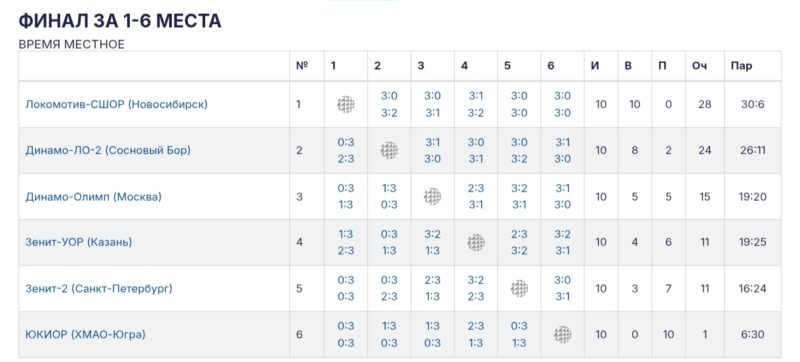Click the volleyball icon in Динамо-ЛО-2 row
800x362 pixels.
tap(389, 150)
